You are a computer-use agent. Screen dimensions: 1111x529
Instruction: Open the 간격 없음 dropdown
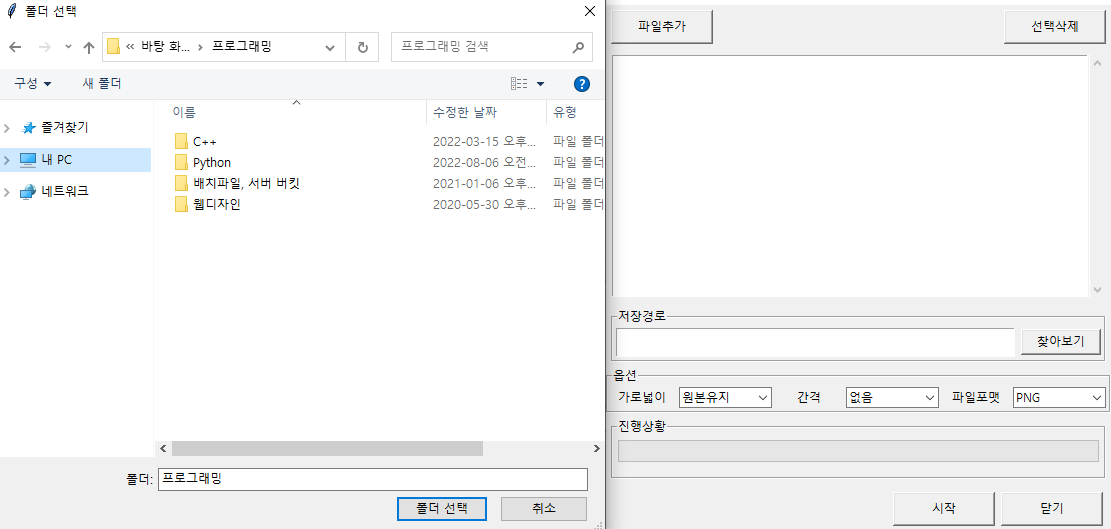click(x=892, y=397)
